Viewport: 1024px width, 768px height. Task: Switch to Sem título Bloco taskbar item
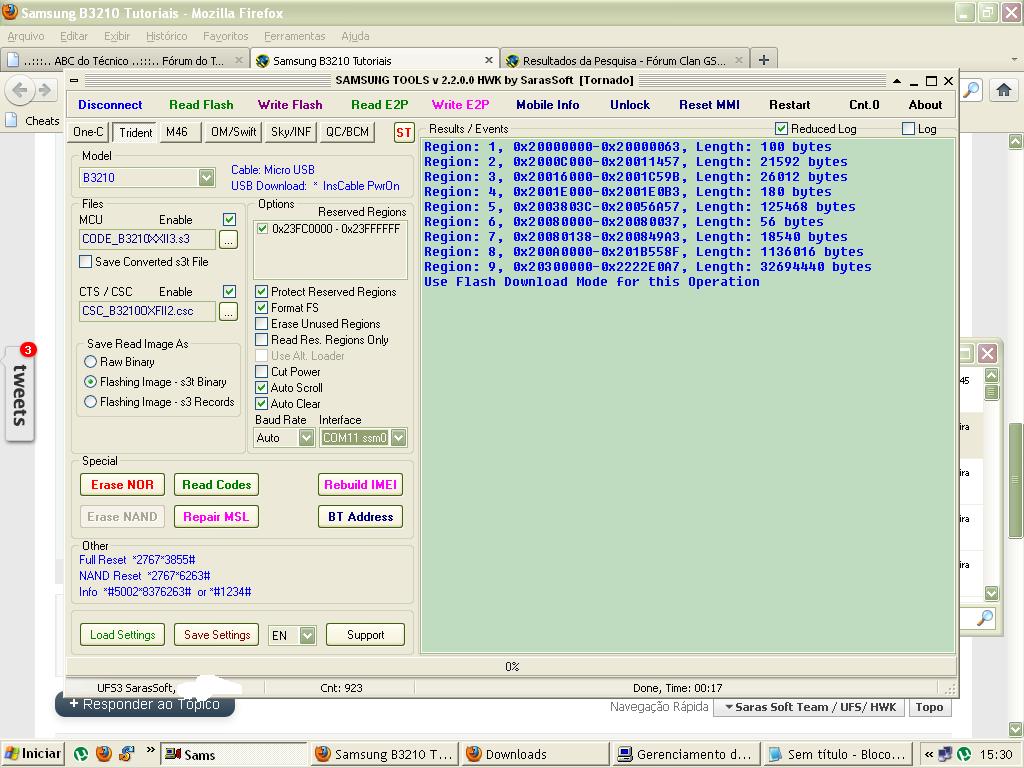(839, 754)
